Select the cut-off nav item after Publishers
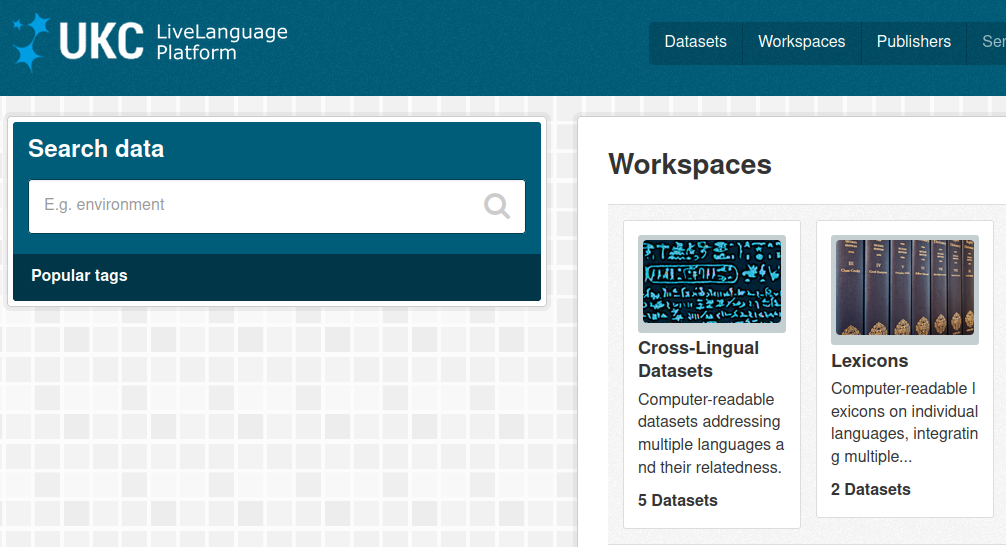The height and width of the screenshot is (547, 1006). click(992, 42)
